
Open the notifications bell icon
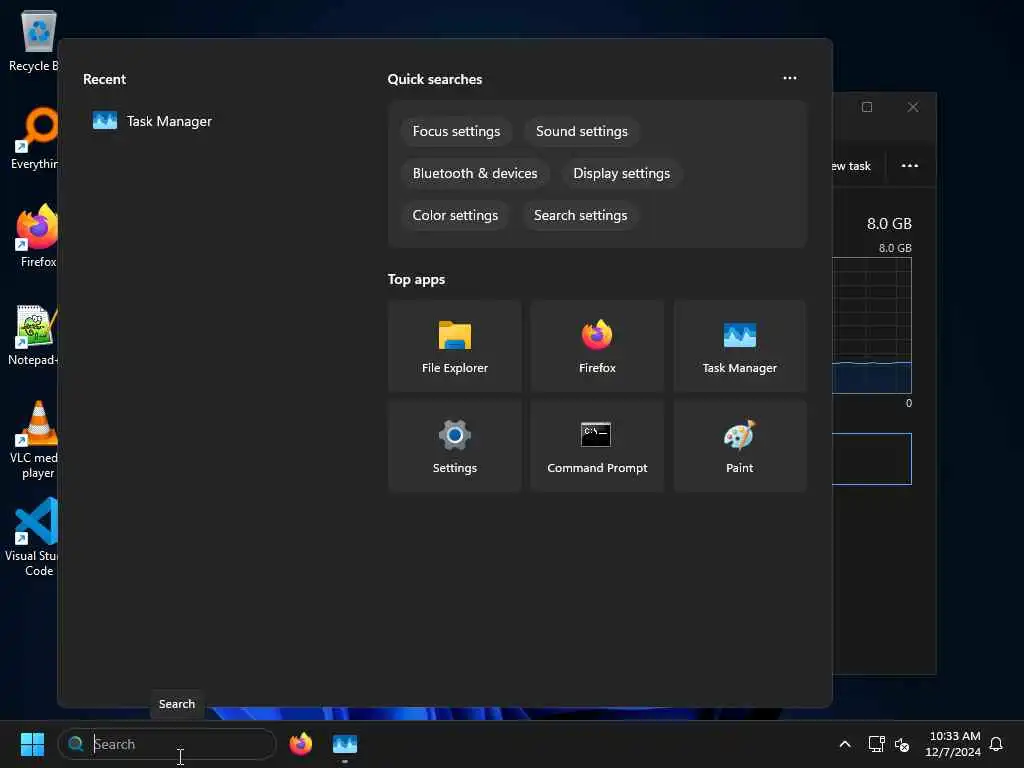(996, 744)
